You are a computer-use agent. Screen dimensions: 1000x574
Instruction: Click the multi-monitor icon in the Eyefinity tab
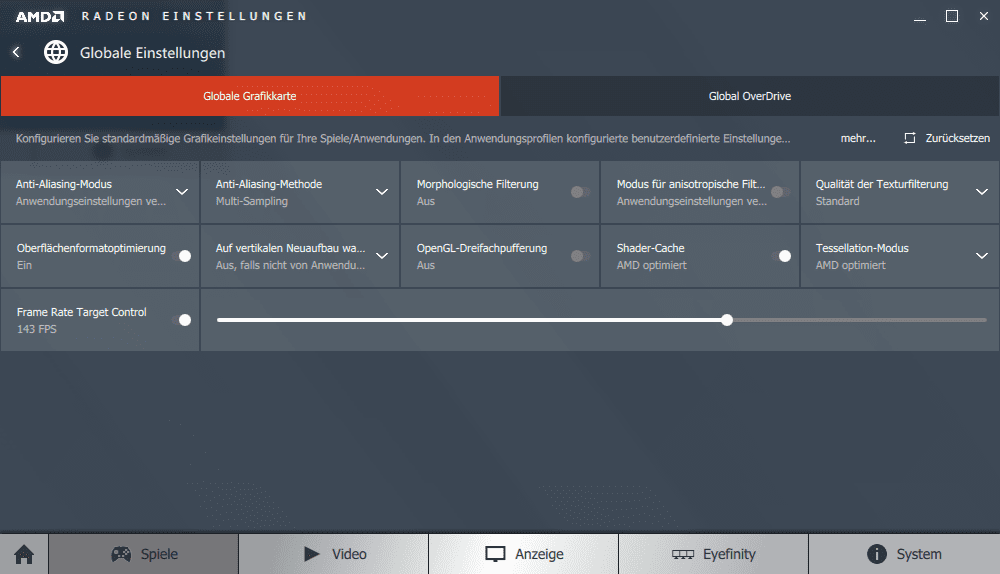coord(683,554)
